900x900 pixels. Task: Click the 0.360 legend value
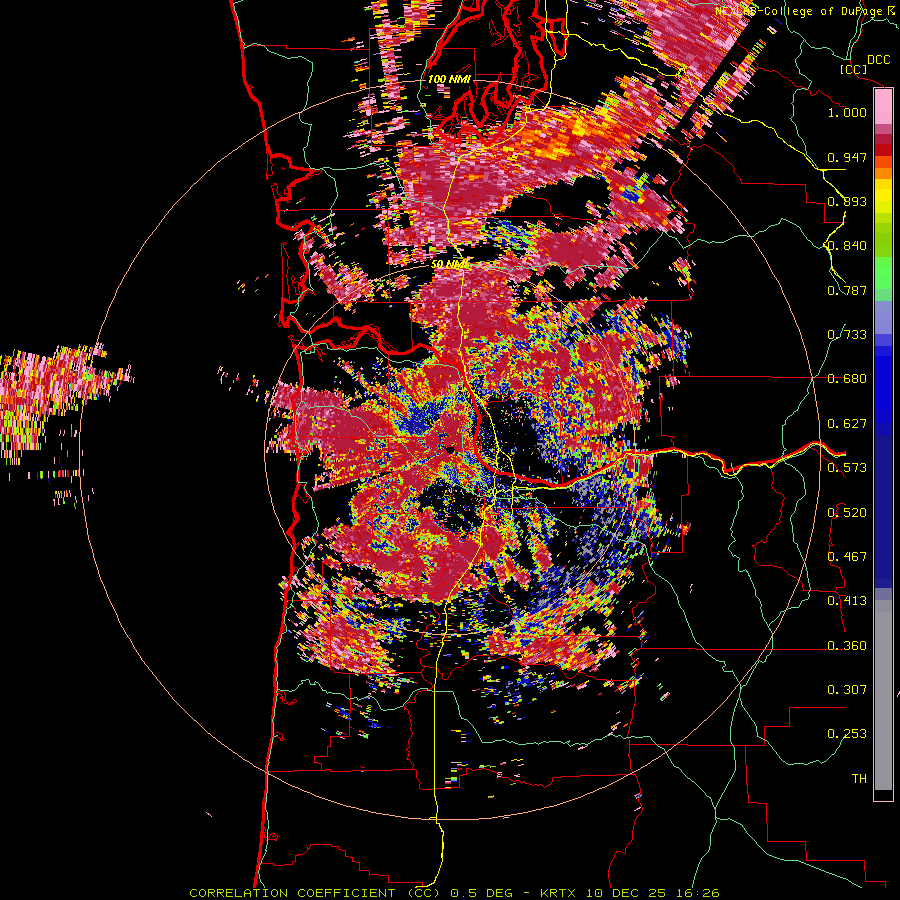pyautogui.click(x=847, y=646)
